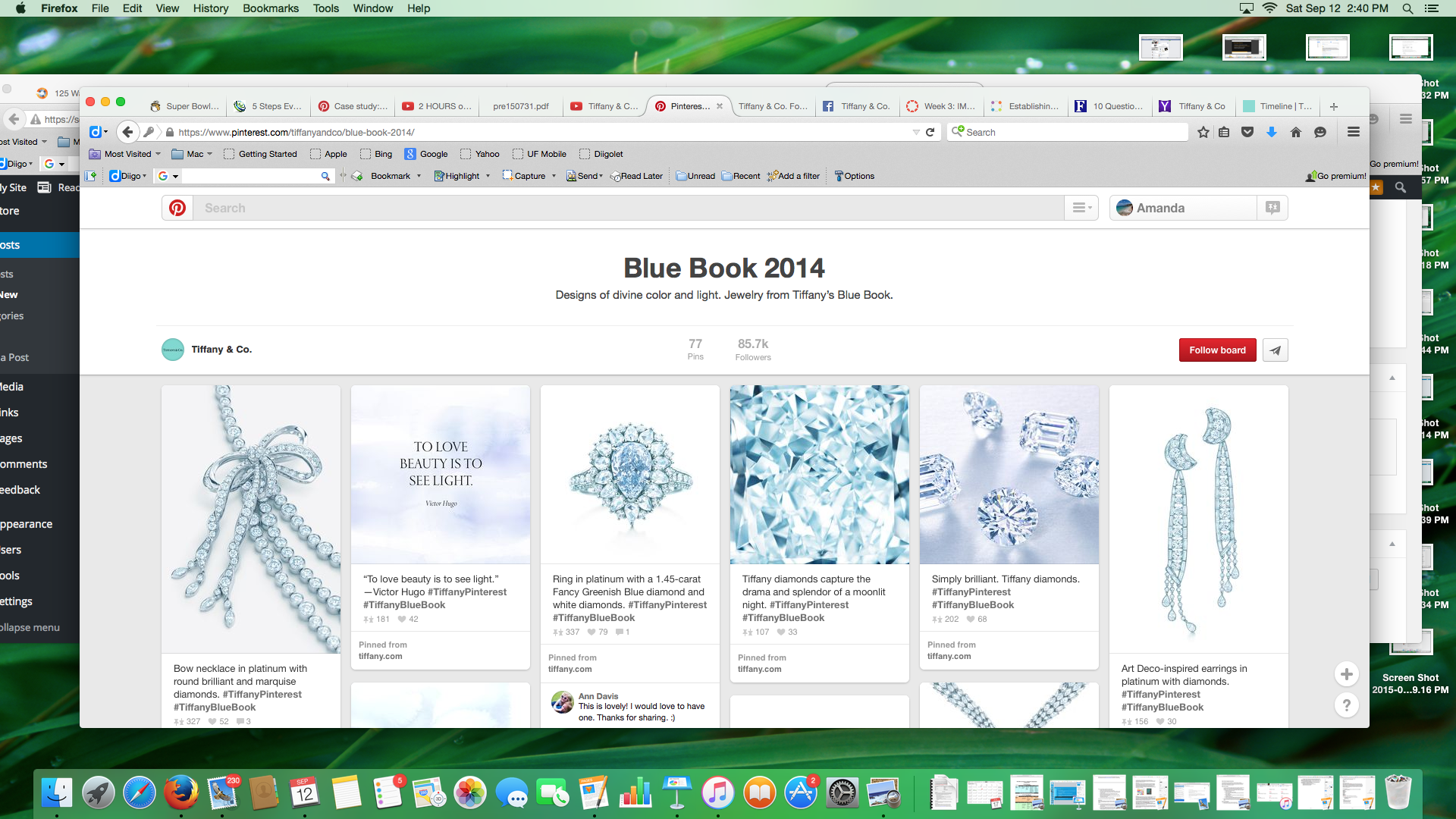1456x819 pixels.
Task: Bookmark this page with star icon
Action: pyautogui.click(x=1203, y=132)
